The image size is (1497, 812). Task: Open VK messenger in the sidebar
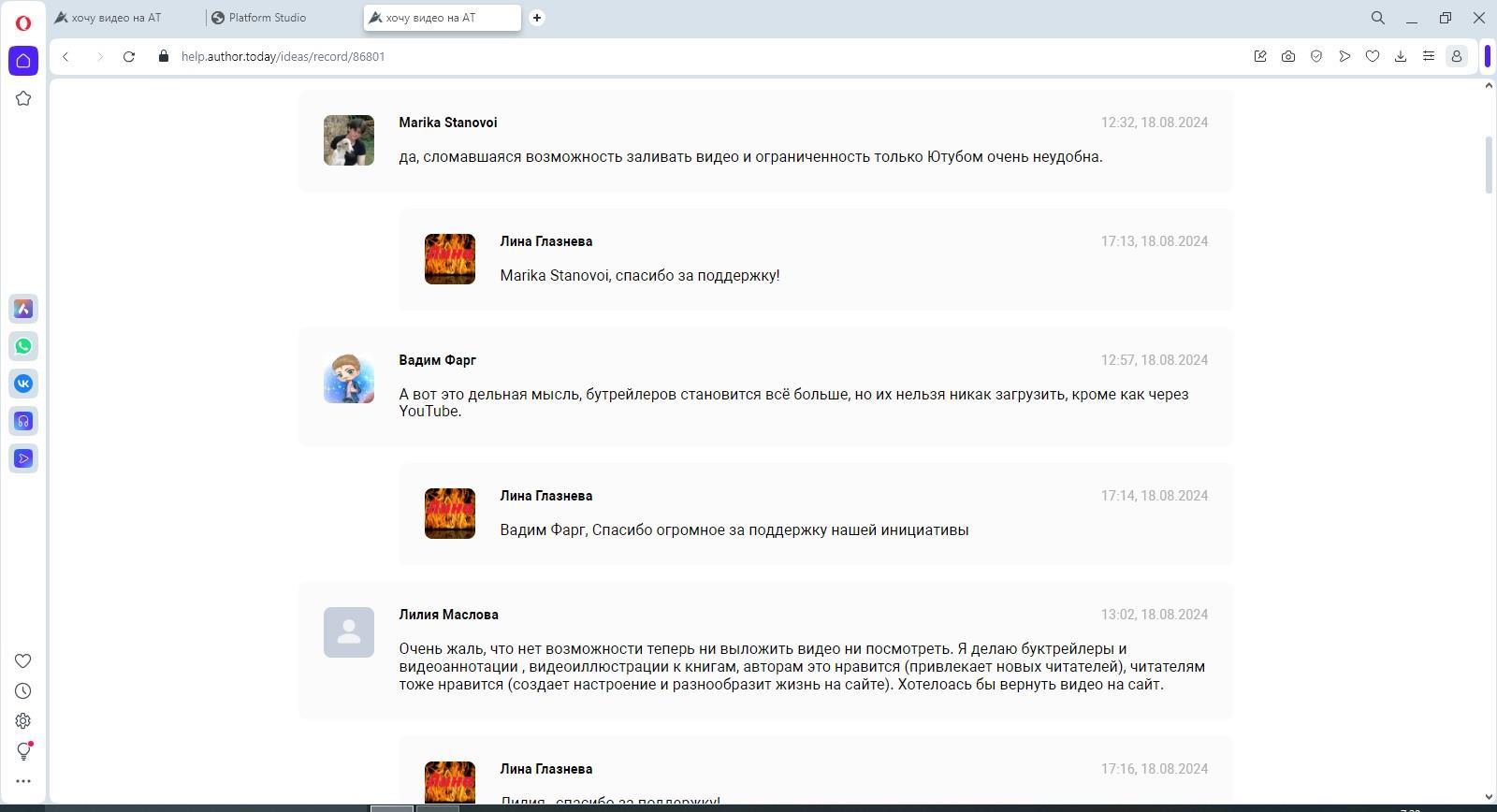click(x=23, y=384)
